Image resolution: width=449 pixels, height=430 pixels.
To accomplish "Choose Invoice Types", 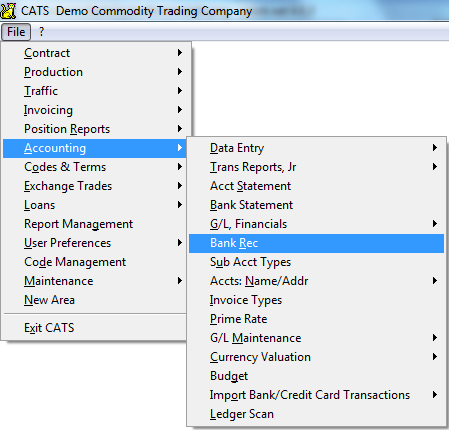I will point(316,300).
